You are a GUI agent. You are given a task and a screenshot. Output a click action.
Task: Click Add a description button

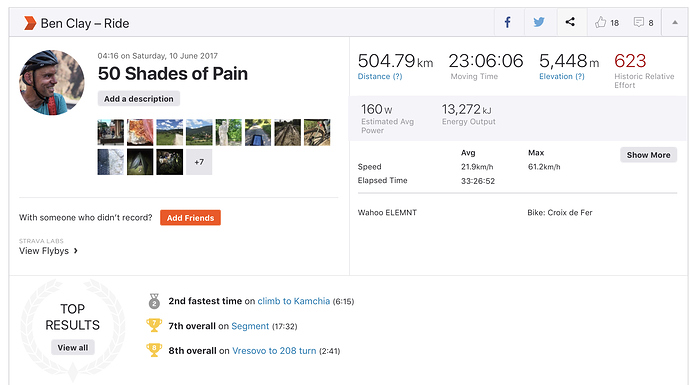point(139,99)
